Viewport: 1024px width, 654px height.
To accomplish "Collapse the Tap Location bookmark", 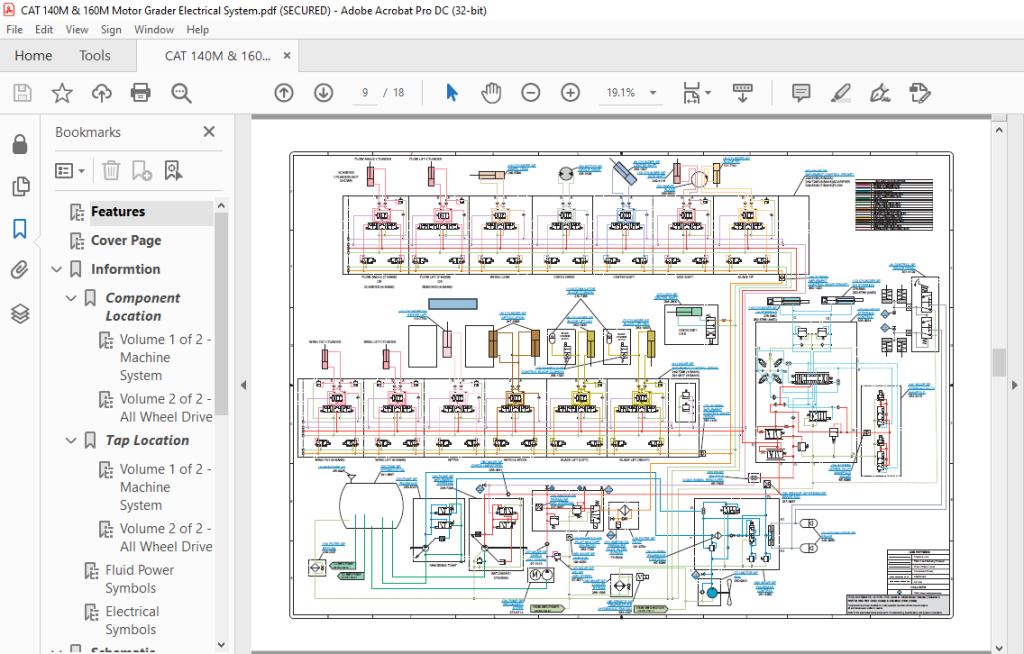I will 72,440.
